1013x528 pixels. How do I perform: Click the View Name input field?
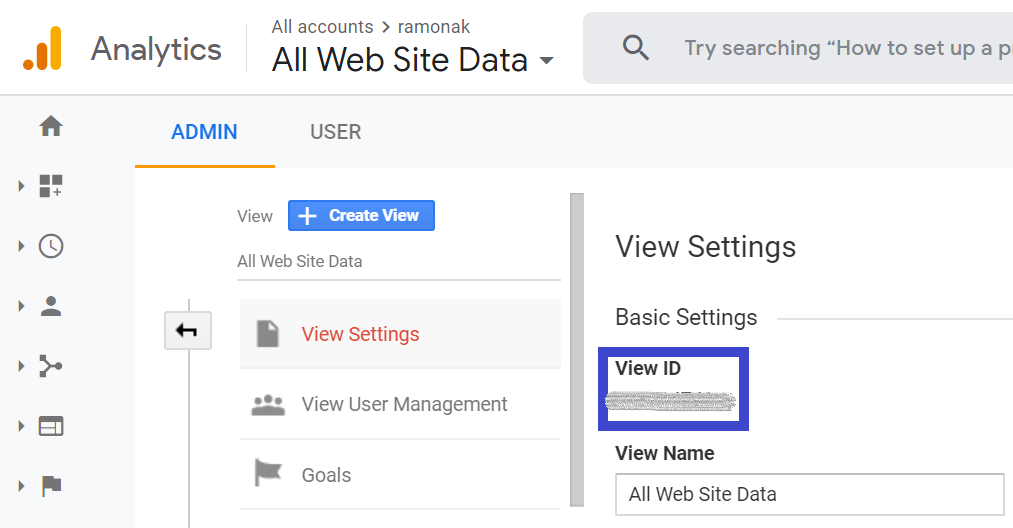(809, 494)
